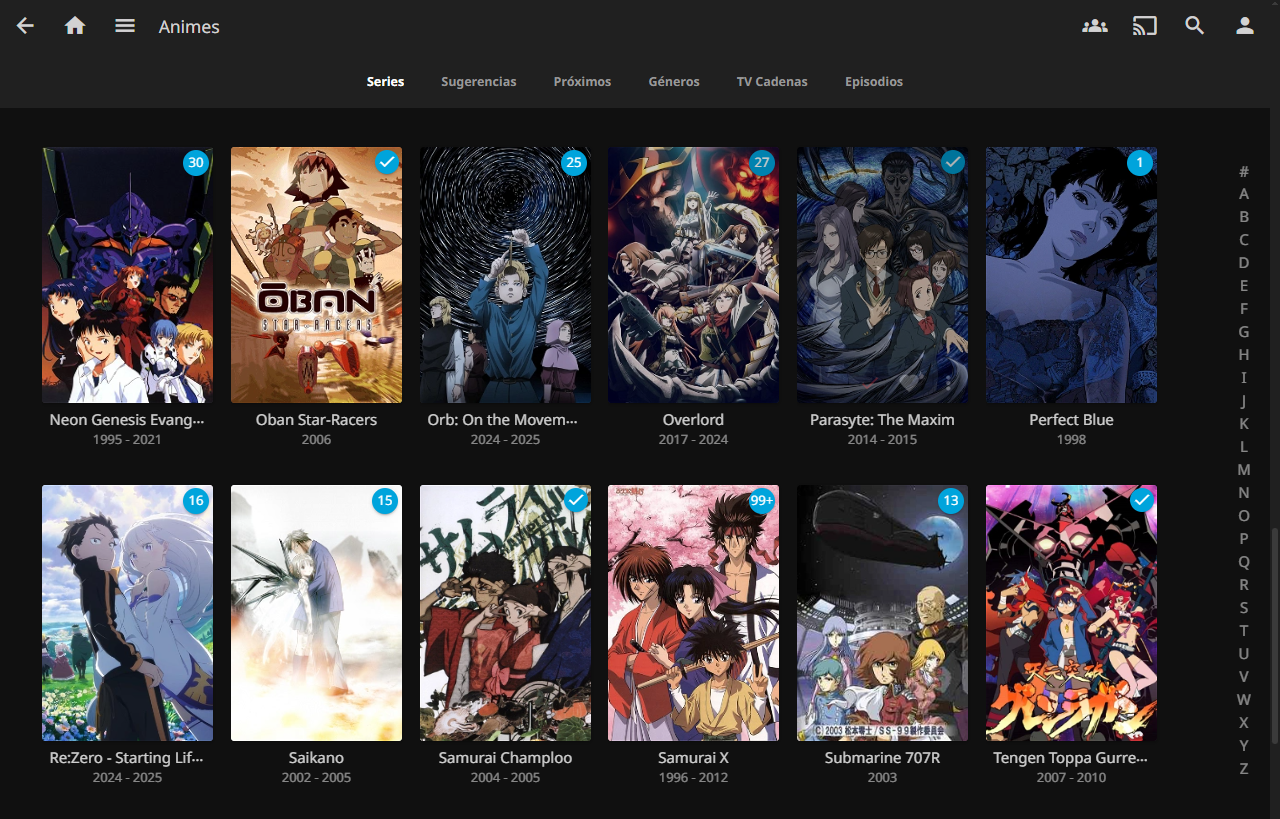This screenshot has width=1280, height=819.
Task: Click the Overlord title link
Action: (x=693, y=420)
